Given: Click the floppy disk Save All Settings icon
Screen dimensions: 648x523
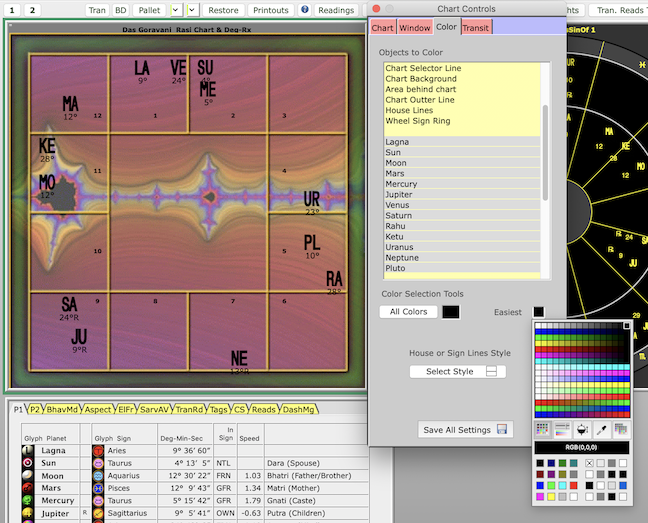Looking at the screenshot, I should (x=502, y=430).
